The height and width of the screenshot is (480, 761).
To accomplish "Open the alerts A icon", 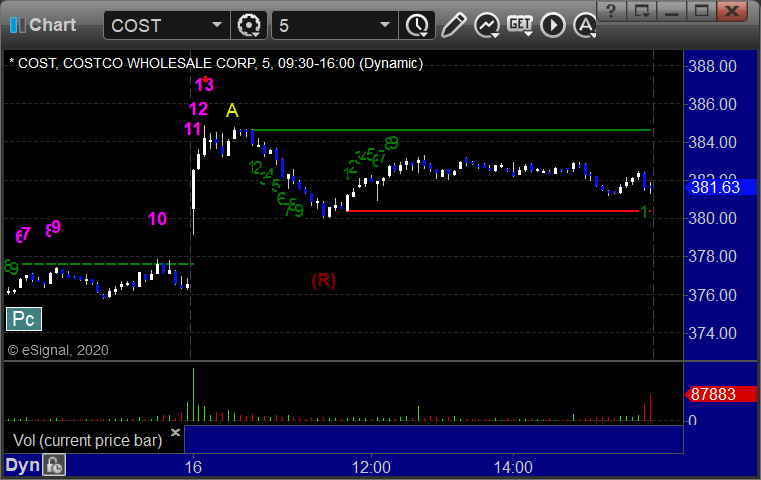I will pyautogui.click(x=585, y=25).
